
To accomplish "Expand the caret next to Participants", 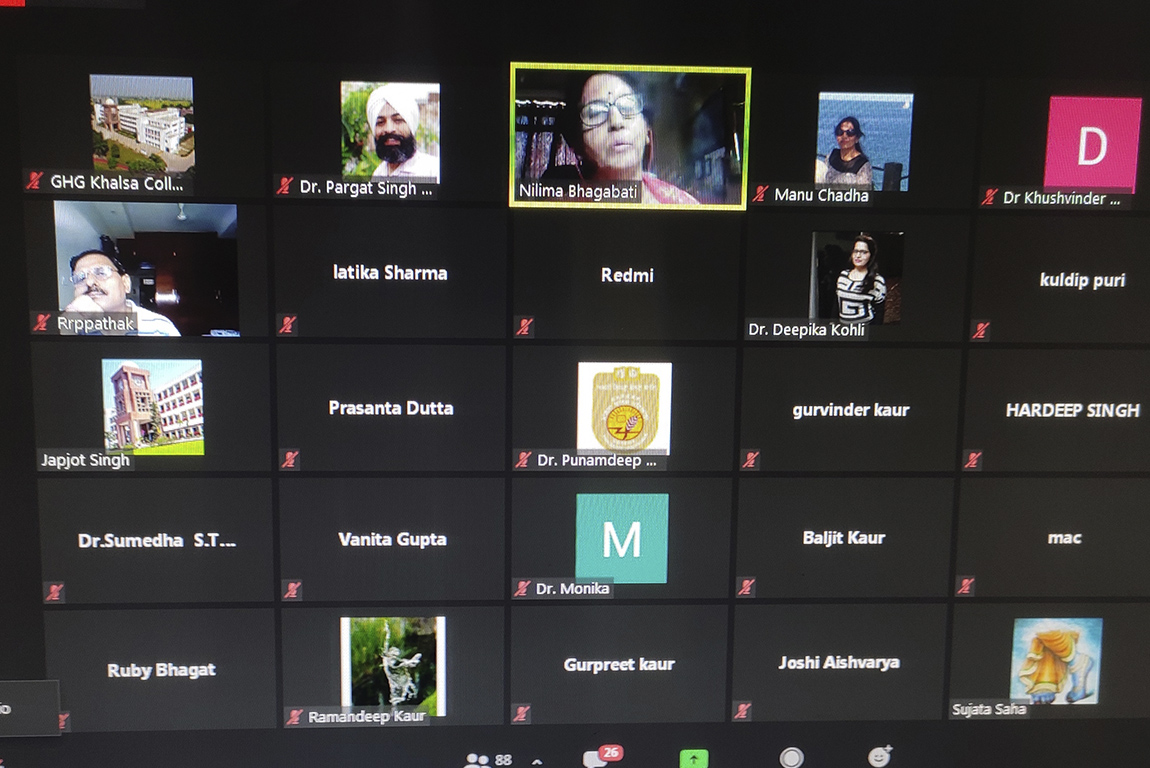I will point(537,761).
